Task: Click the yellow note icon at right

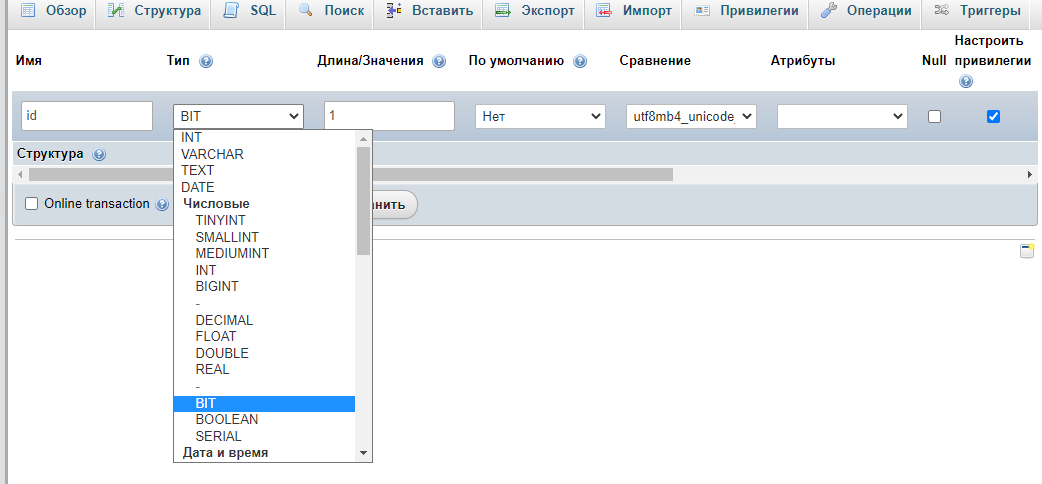Action: [1026, 251]
